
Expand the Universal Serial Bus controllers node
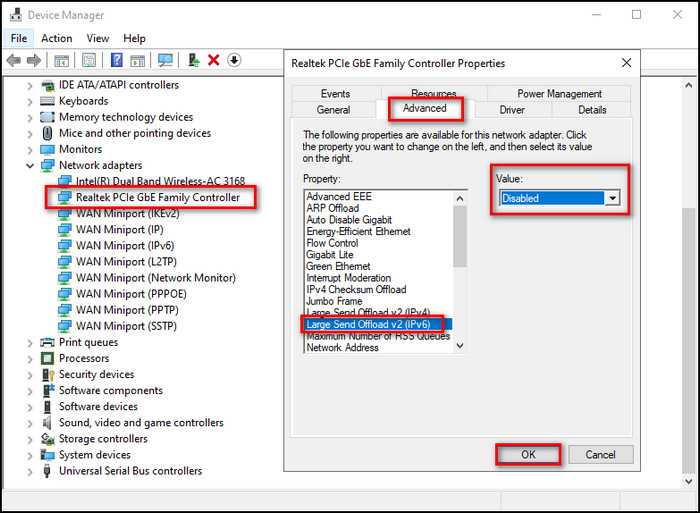tap(30, 471)
